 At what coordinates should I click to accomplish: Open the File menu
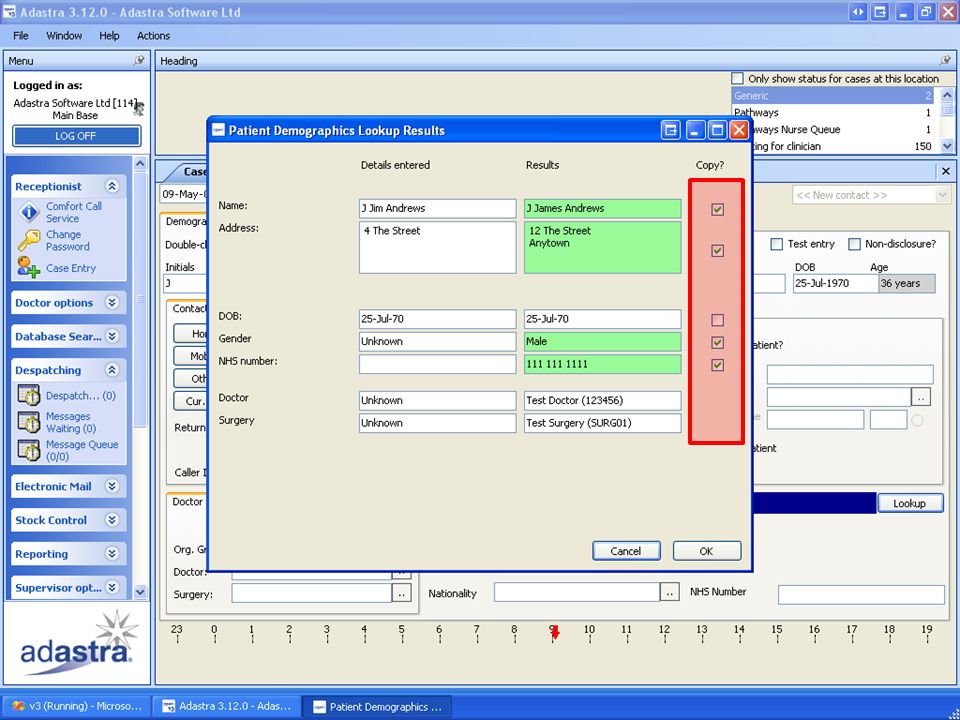tap(21, 36)
